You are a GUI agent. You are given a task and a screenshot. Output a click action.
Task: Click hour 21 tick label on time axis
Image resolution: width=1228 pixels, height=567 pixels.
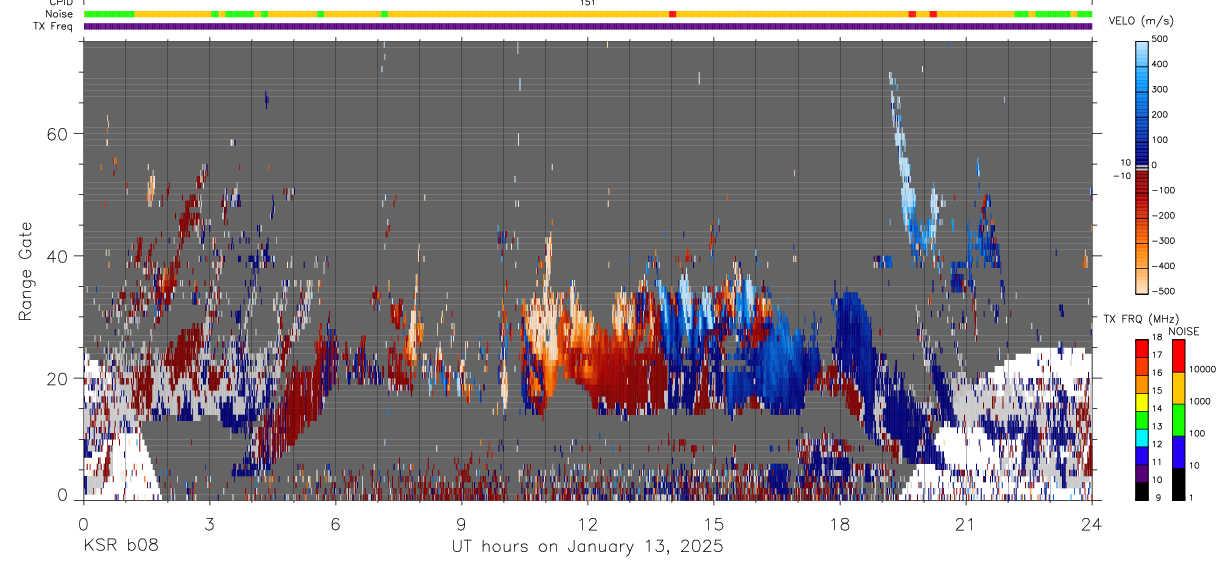pyautogui.click(x=965, y=523)
